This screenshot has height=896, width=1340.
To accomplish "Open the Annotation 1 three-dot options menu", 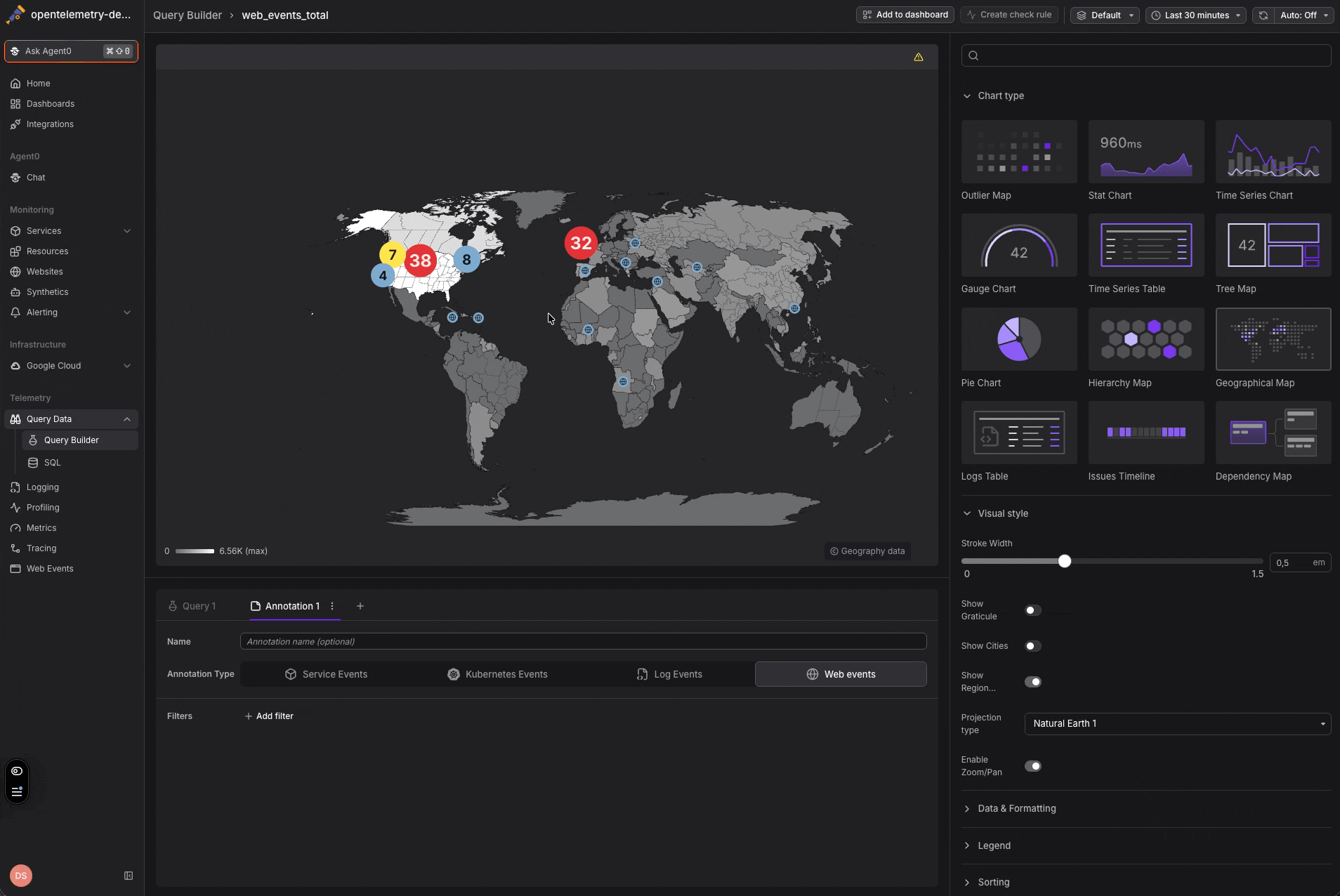I will [332, 606].
